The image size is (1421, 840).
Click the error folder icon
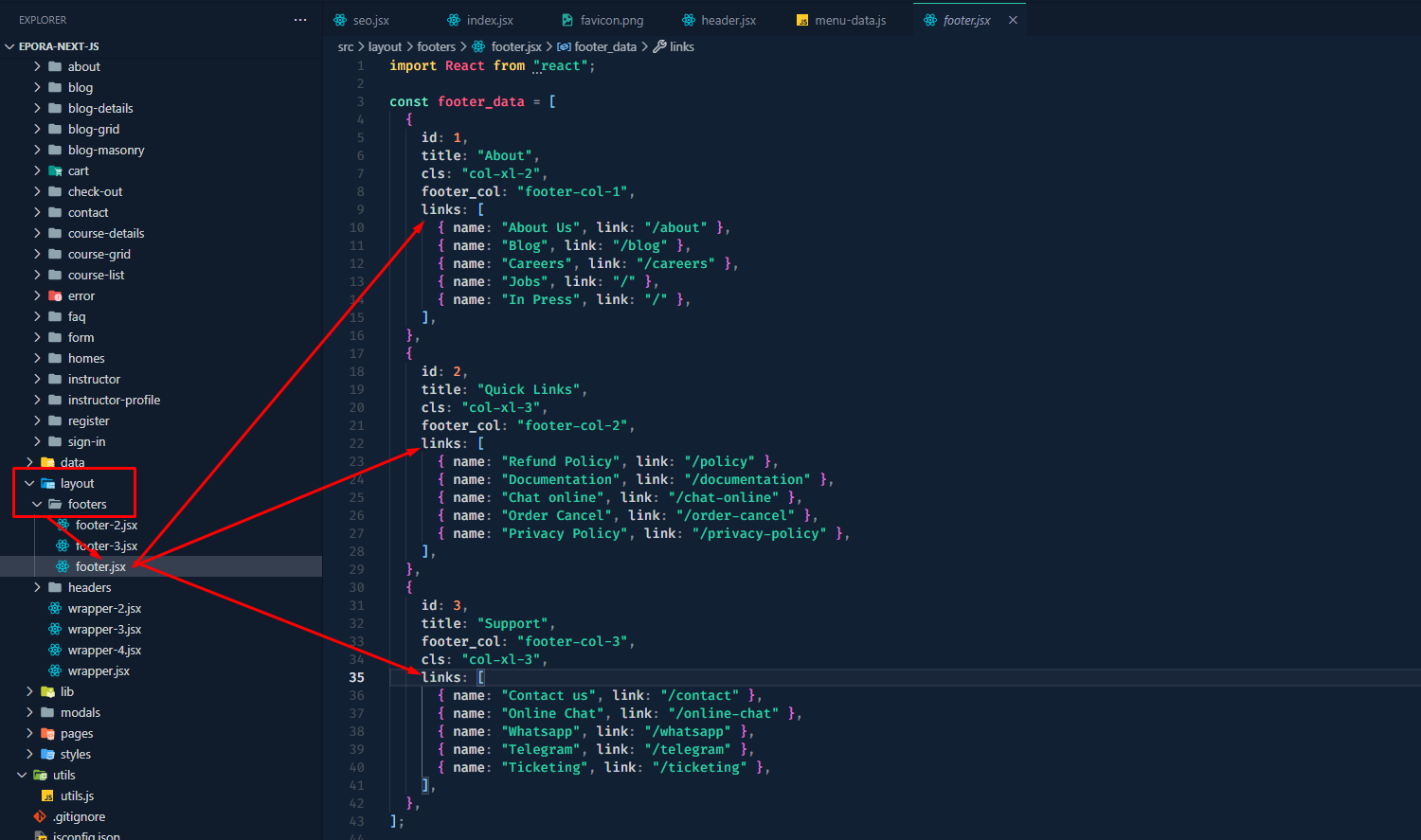coord(56,296)
